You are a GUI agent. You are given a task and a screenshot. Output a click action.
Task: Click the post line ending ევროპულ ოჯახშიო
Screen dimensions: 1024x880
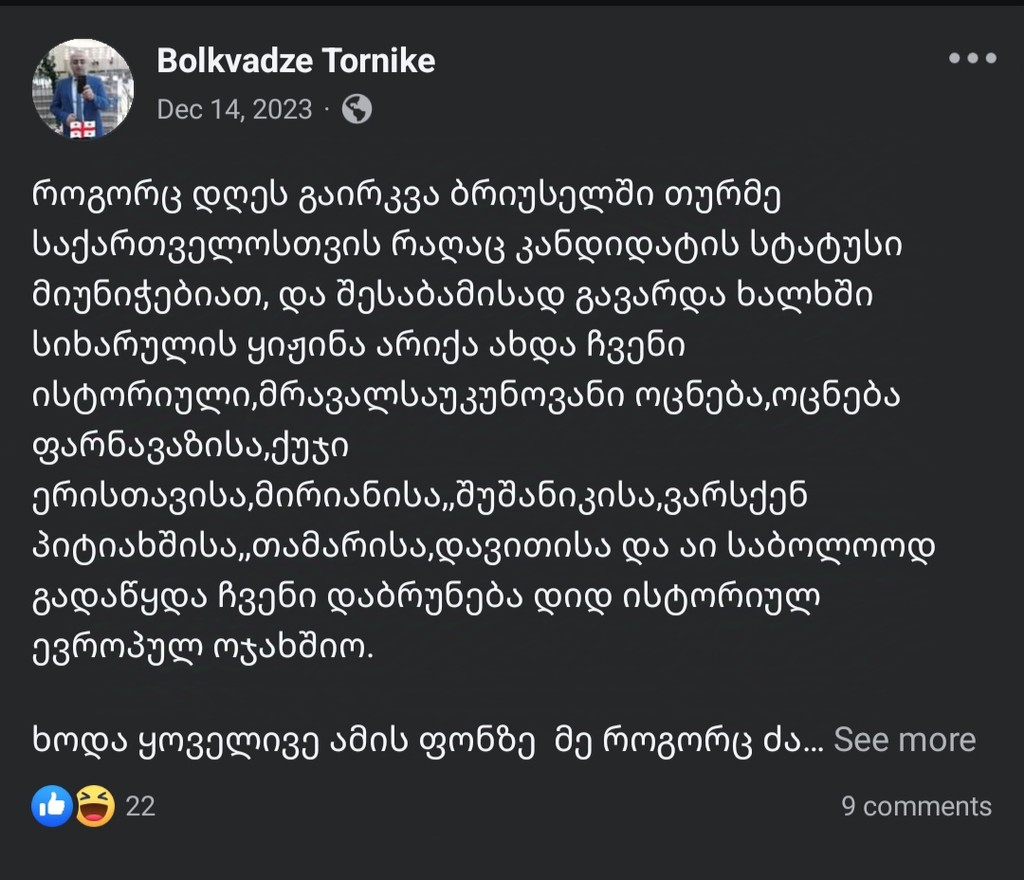tap(202, 647)
